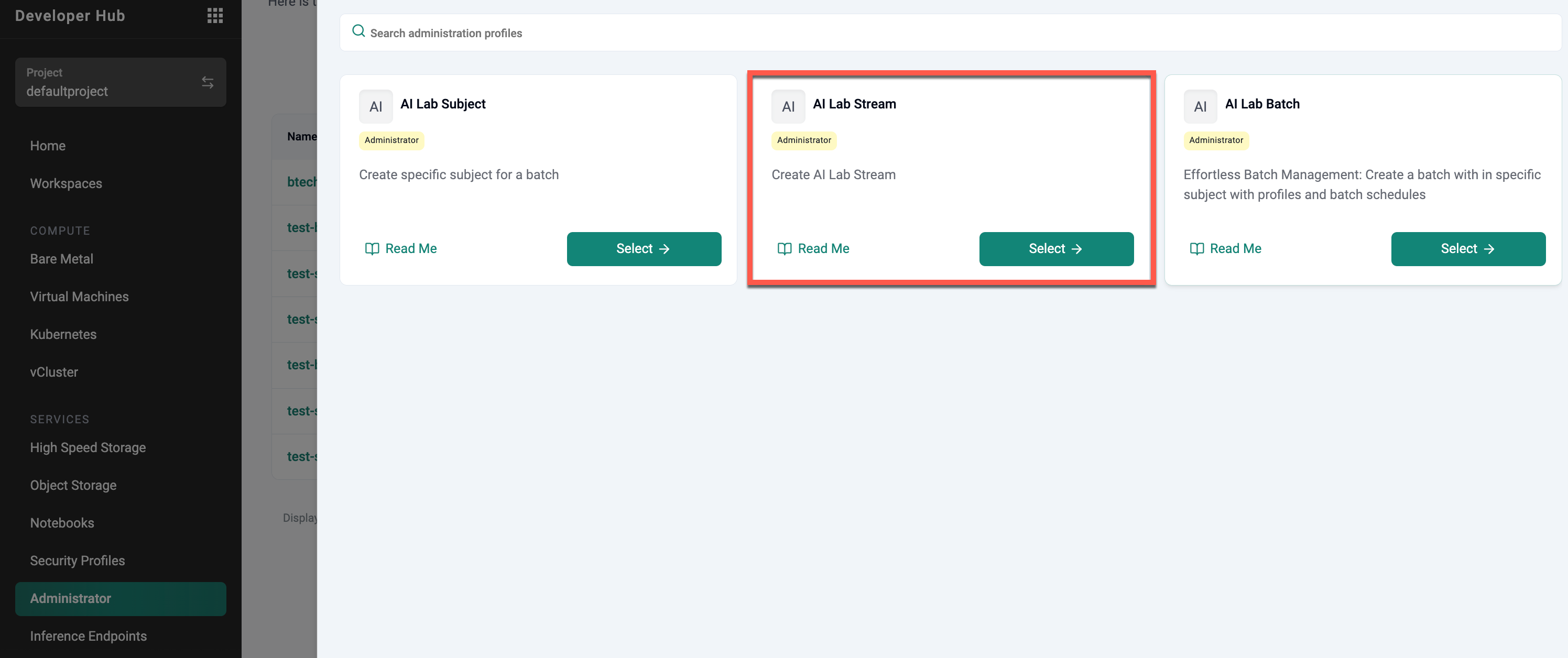Click the AI icon on AI Lab Subject card
This screenshot has height=658, width=1568.
[x=376, y=106]
